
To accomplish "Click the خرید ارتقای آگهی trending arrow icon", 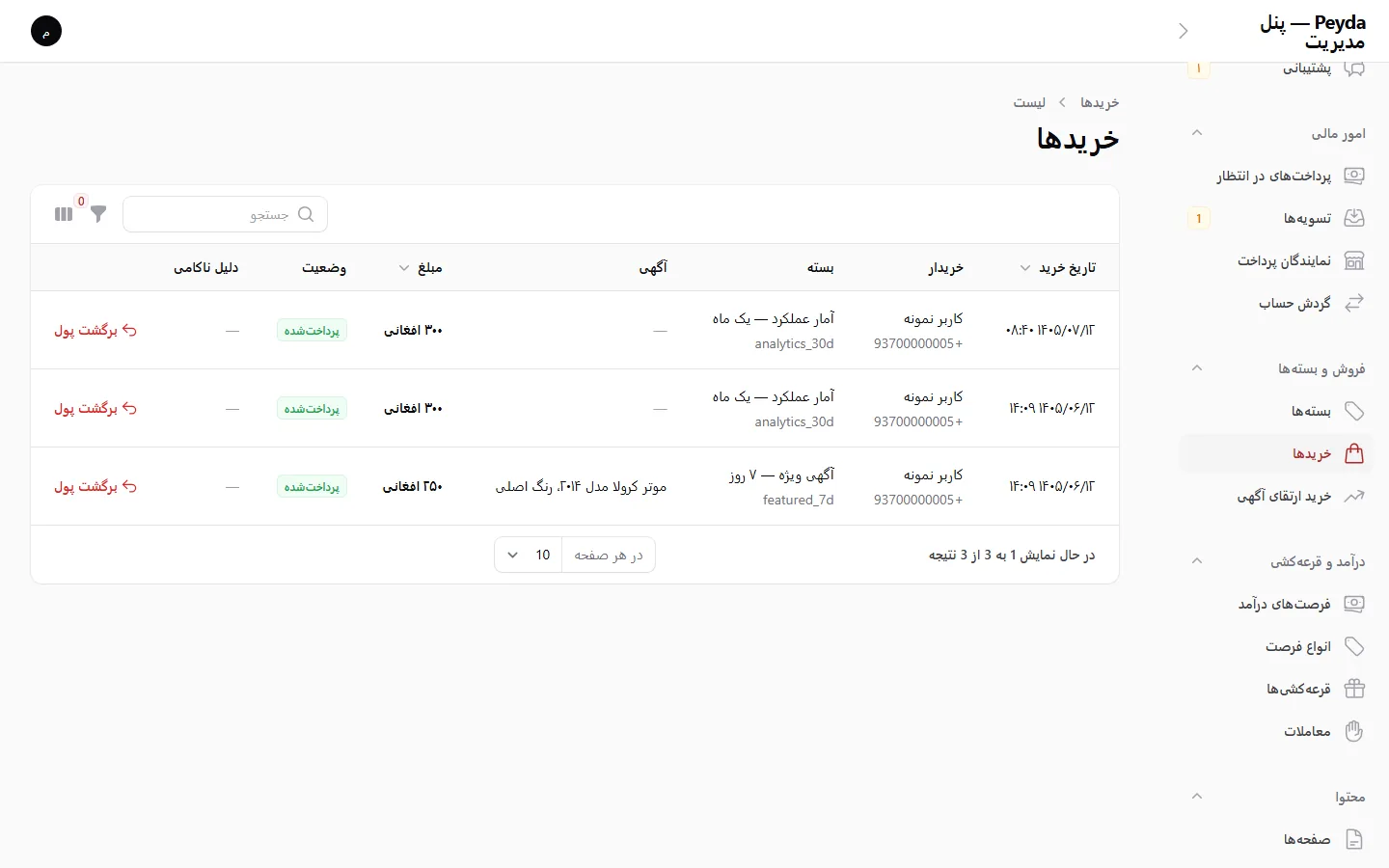I will point(1354,496).
